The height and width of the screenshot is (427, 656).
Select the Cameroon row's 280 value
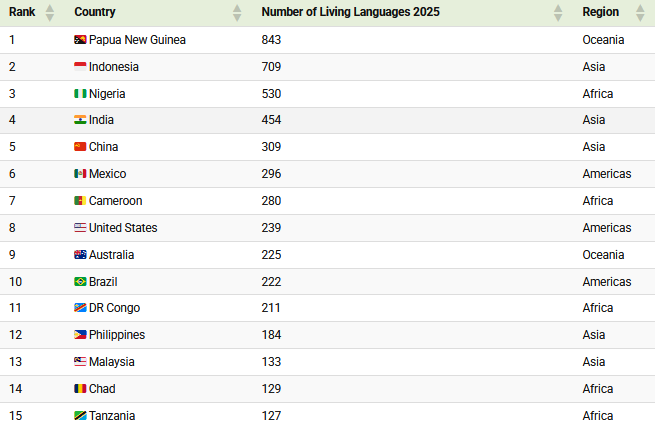coord(271,201)
